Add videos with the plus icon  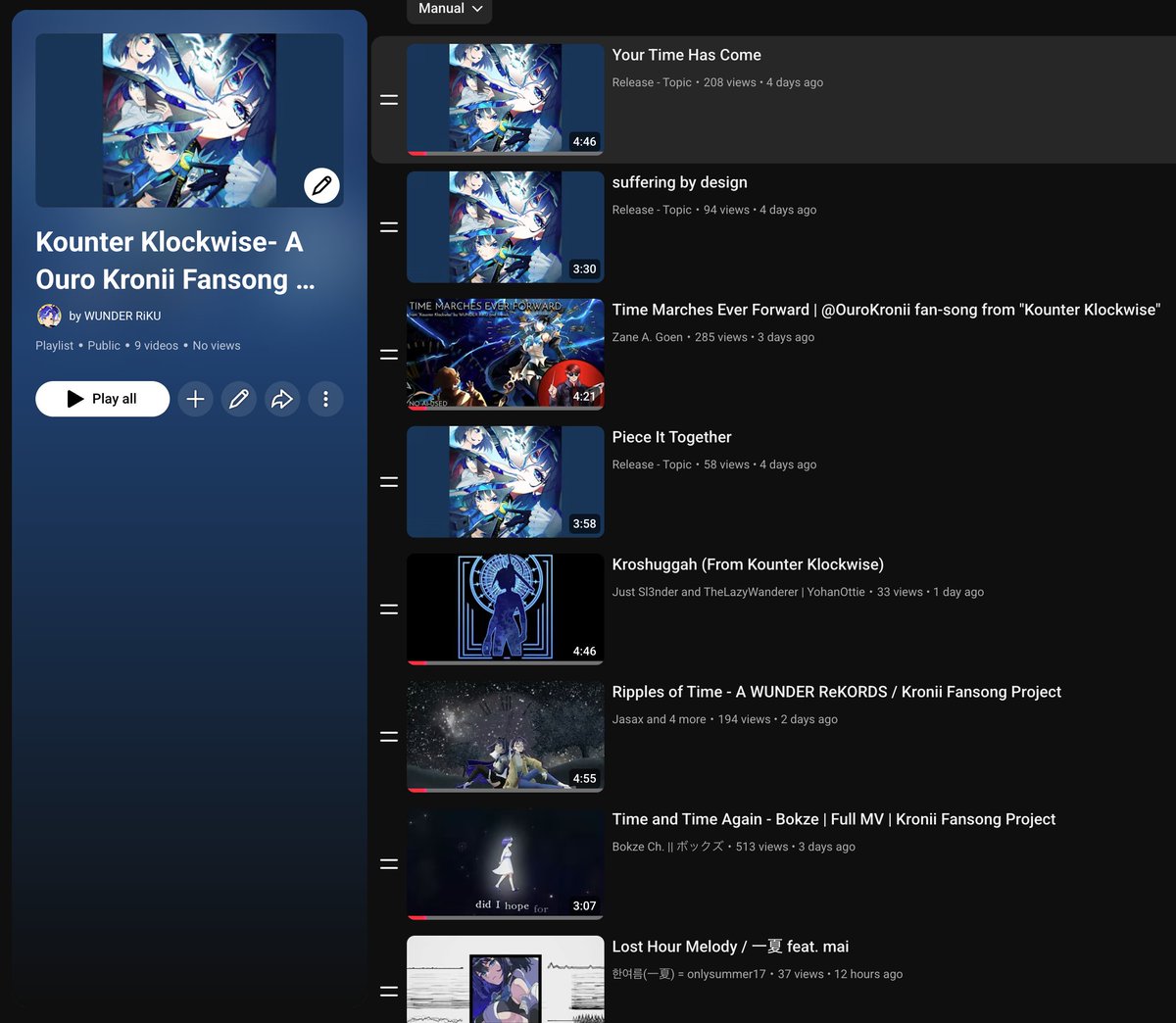195,399
